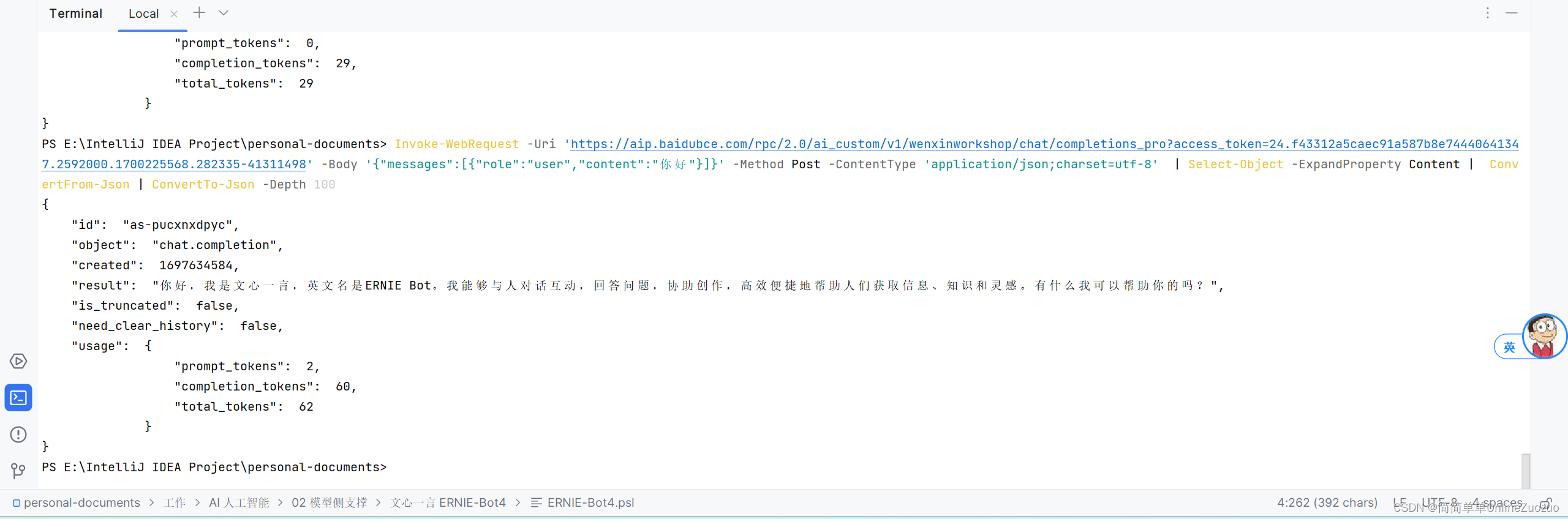
Task: Add a new terminal session
Action: click(x=199, y=13)
